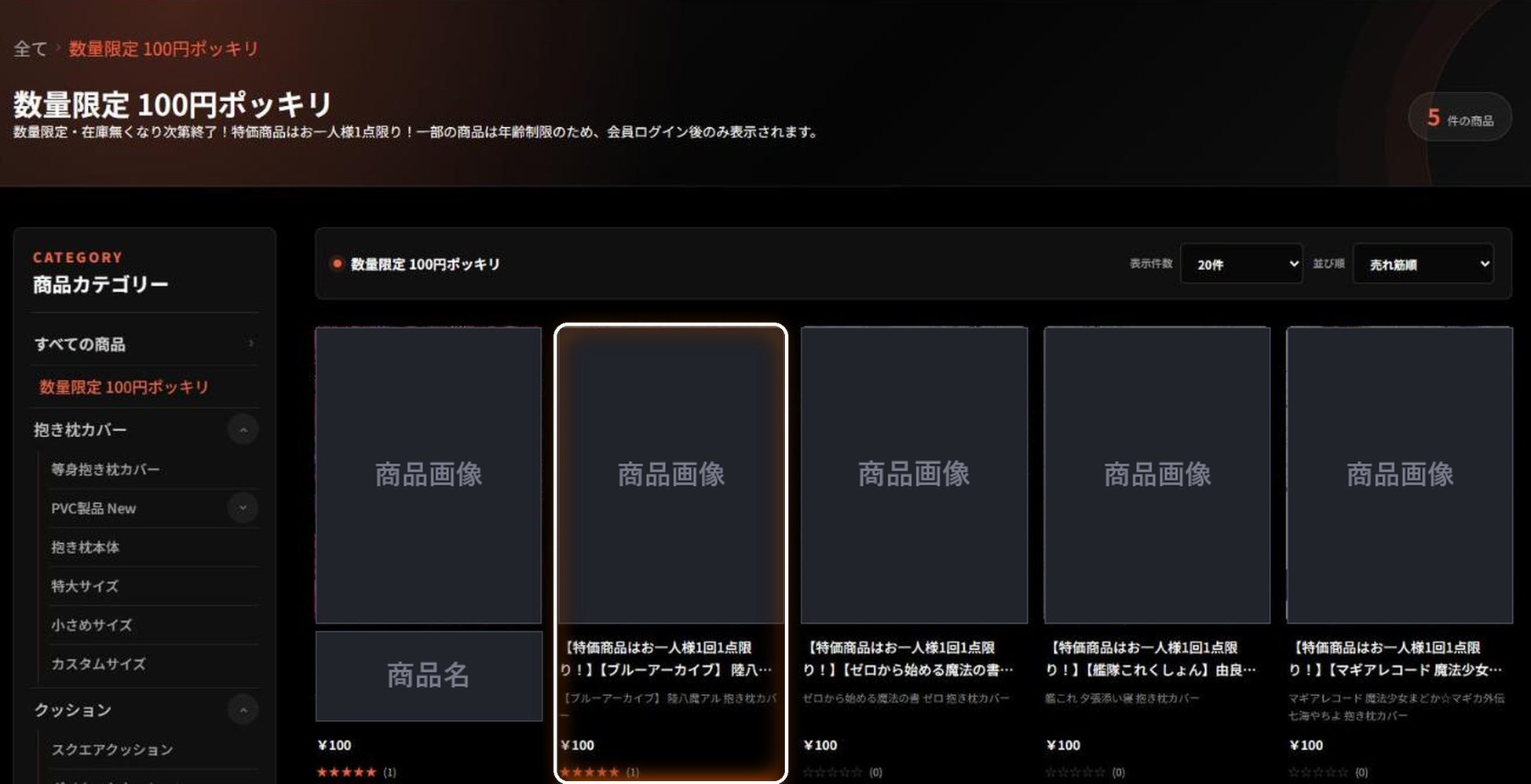Collapse the クッション category section
Viewport: 1531px width, 784px height.
click(243, 710)
